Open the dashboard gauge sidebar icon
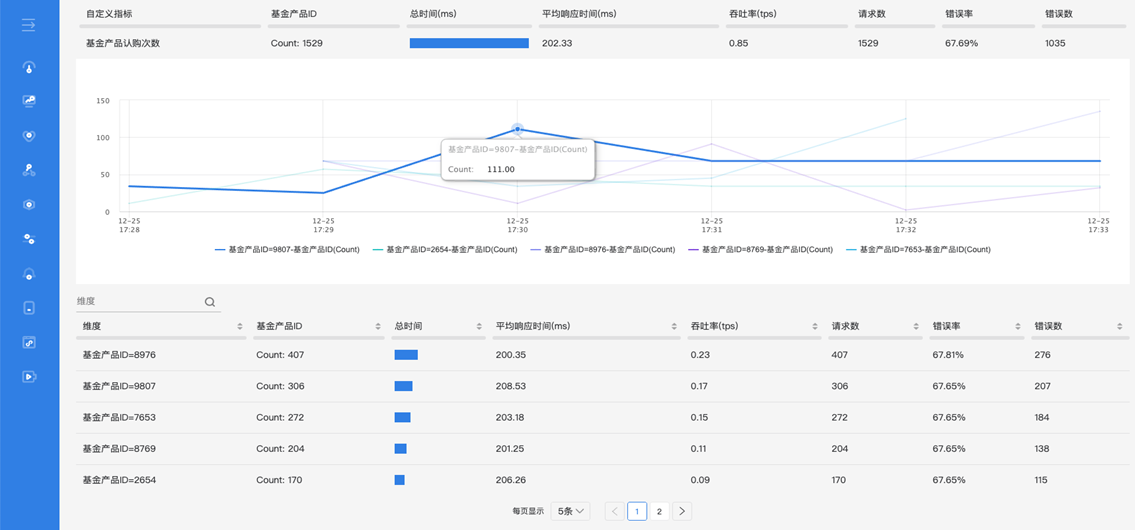 click(x=29, y=68)
